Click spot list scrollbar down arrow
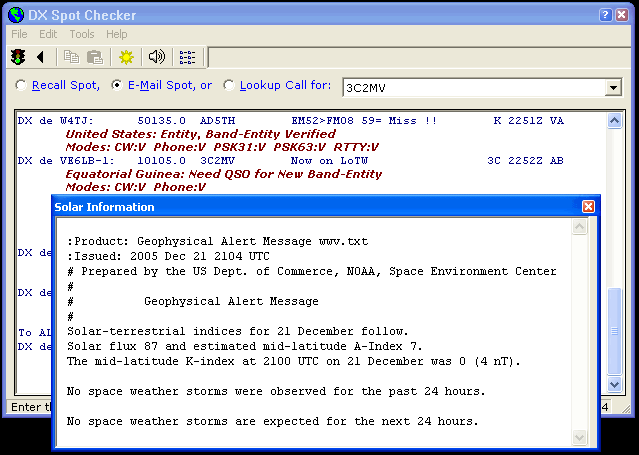Viewport: 639px width, 455px height. coord(614,384)
